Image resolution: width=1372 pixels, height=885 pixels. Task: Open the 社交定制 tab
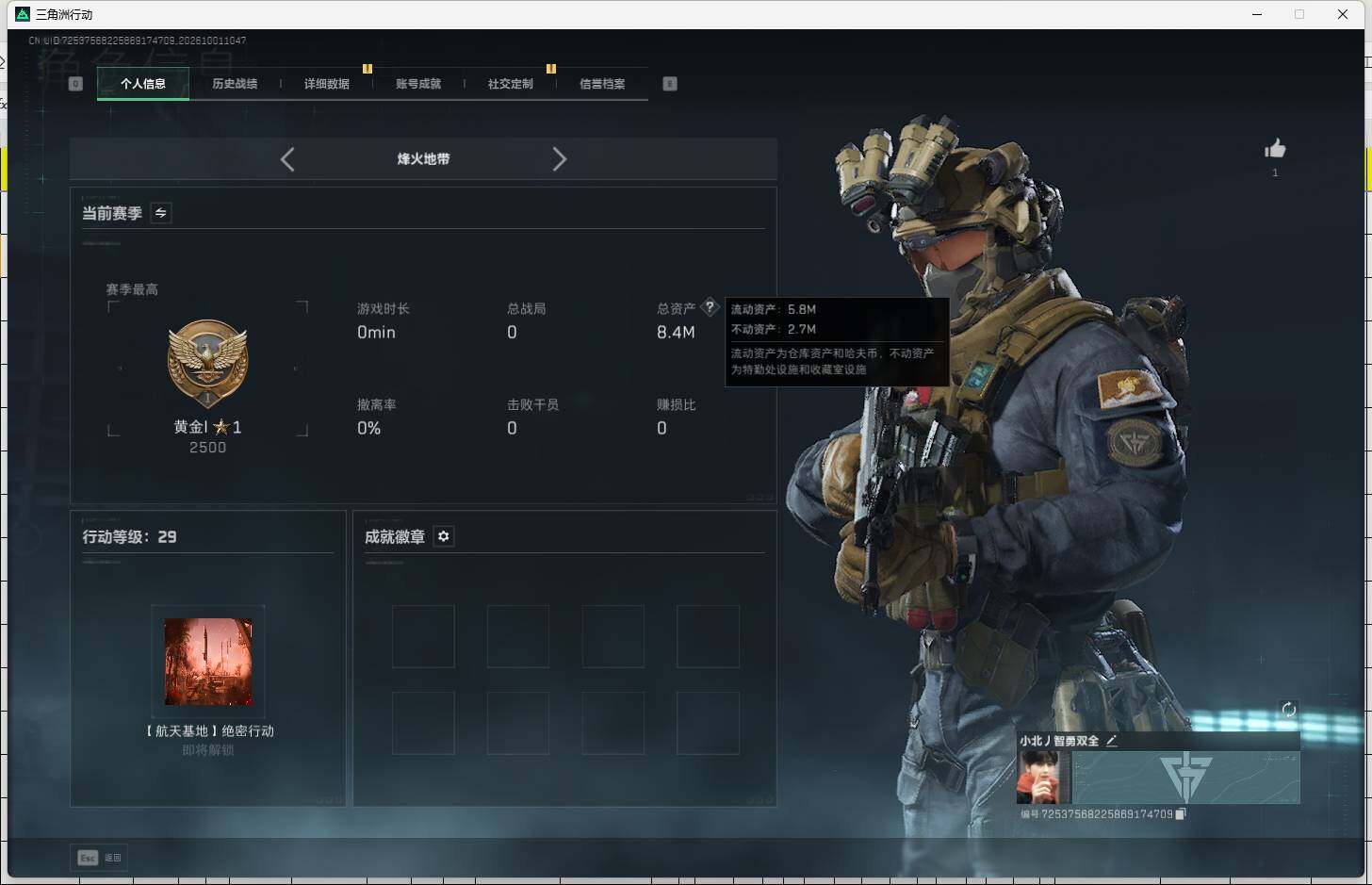511,84
